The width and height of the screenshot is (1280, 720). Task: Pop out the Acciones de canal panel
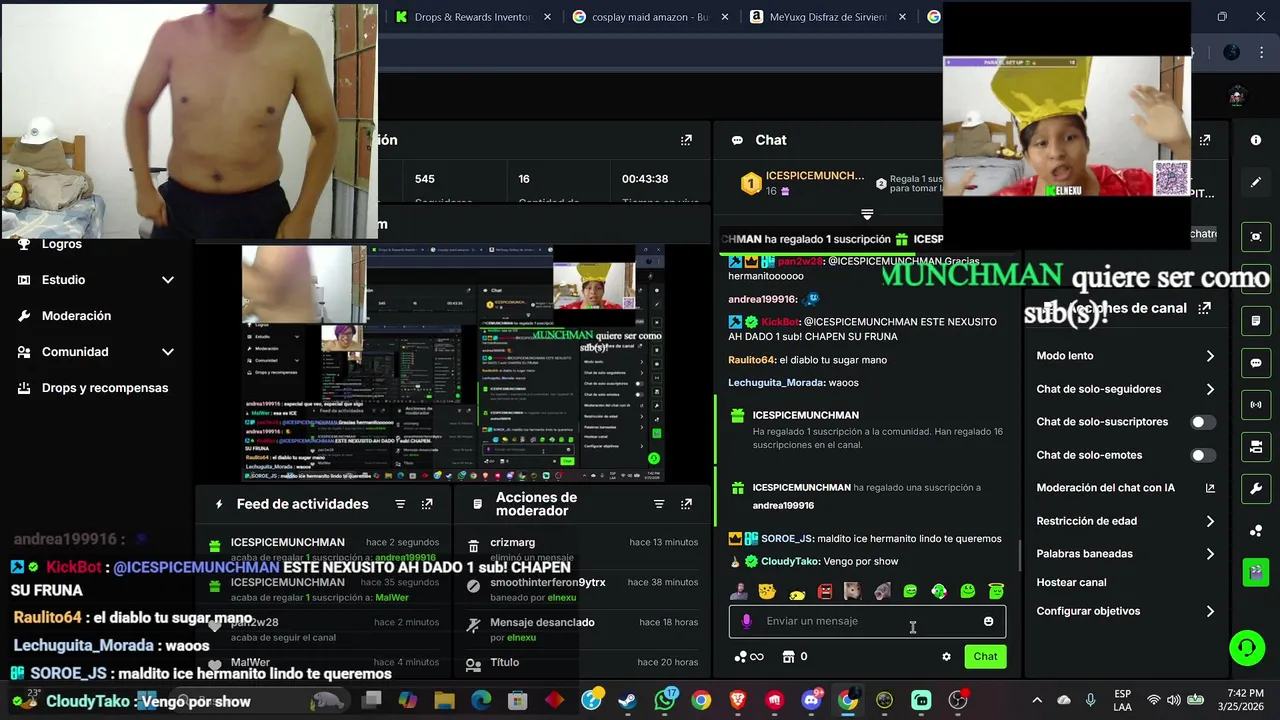(1205, 308)
